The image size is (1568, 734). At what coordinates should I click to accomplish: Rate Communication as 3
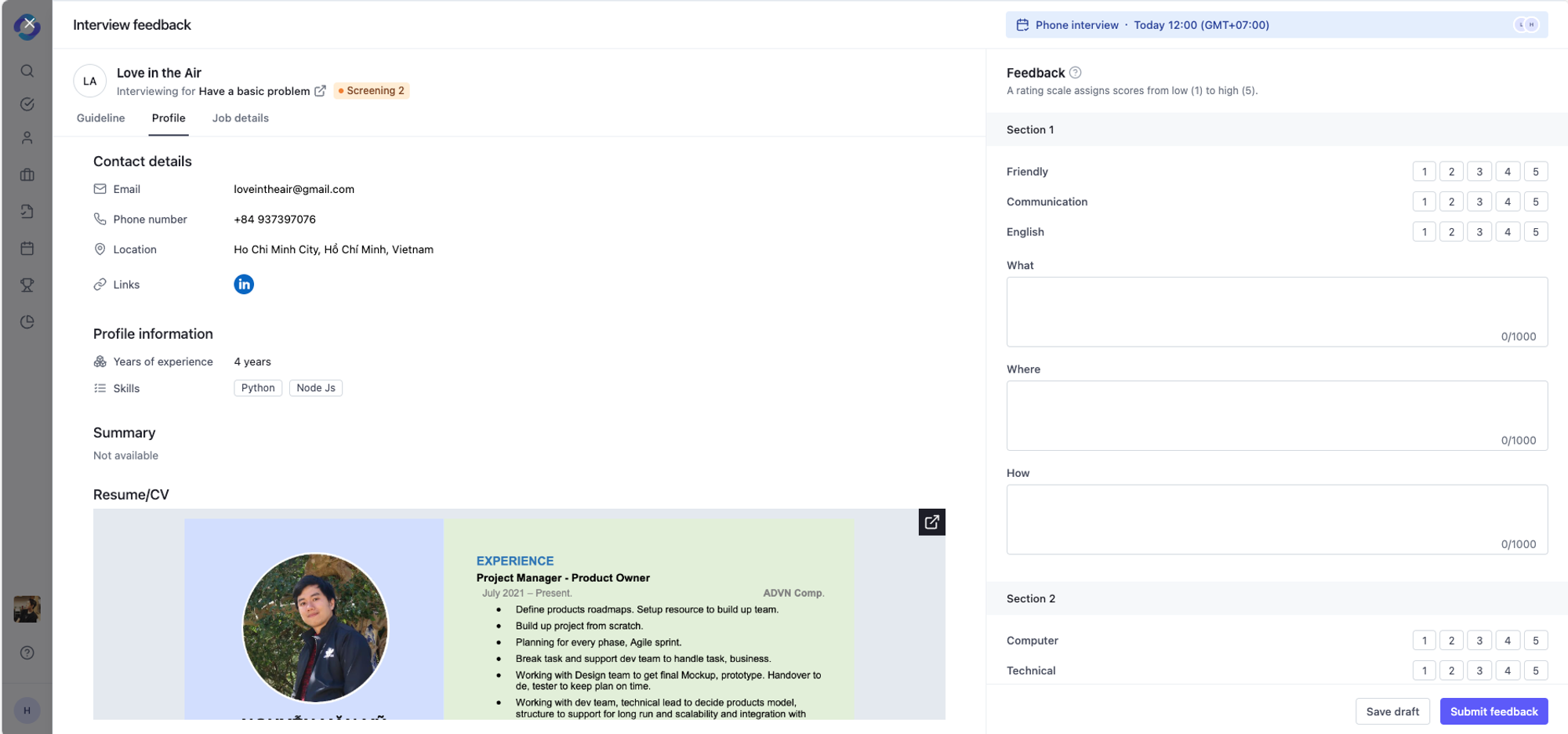tap(1479, 202)
